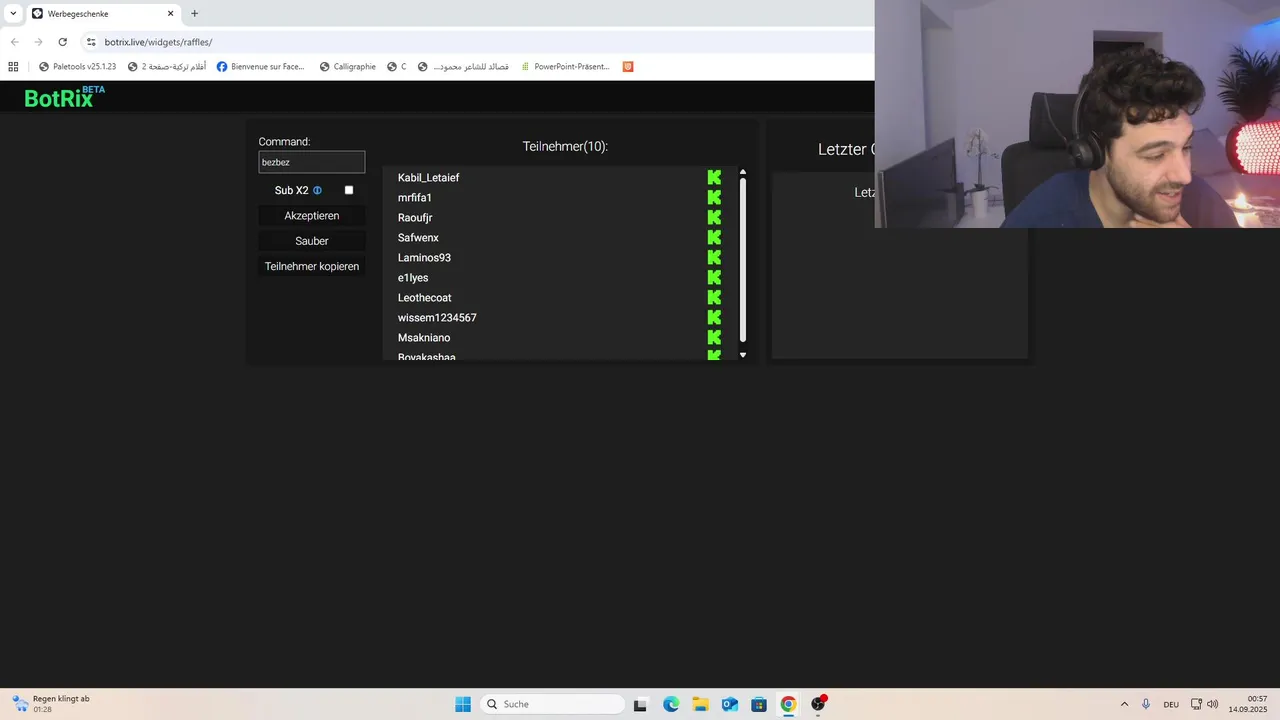Image resolution: width=1280 pixels, height=720 pixels.
Task: Click Teilnehmer kopieren button
Action: point(312,266)
